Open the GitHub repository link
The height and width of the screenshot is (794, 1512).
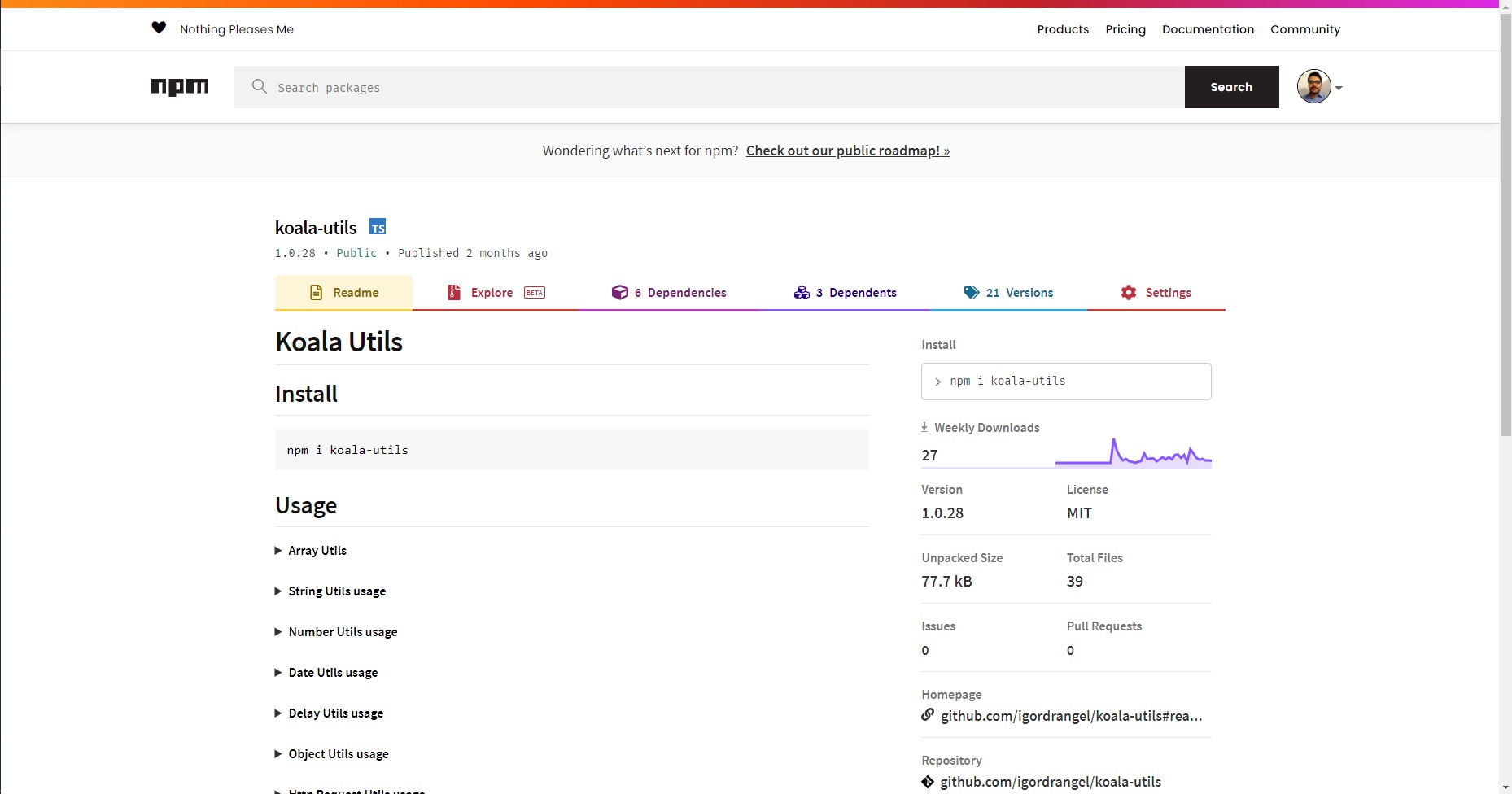pos(1051,782)
